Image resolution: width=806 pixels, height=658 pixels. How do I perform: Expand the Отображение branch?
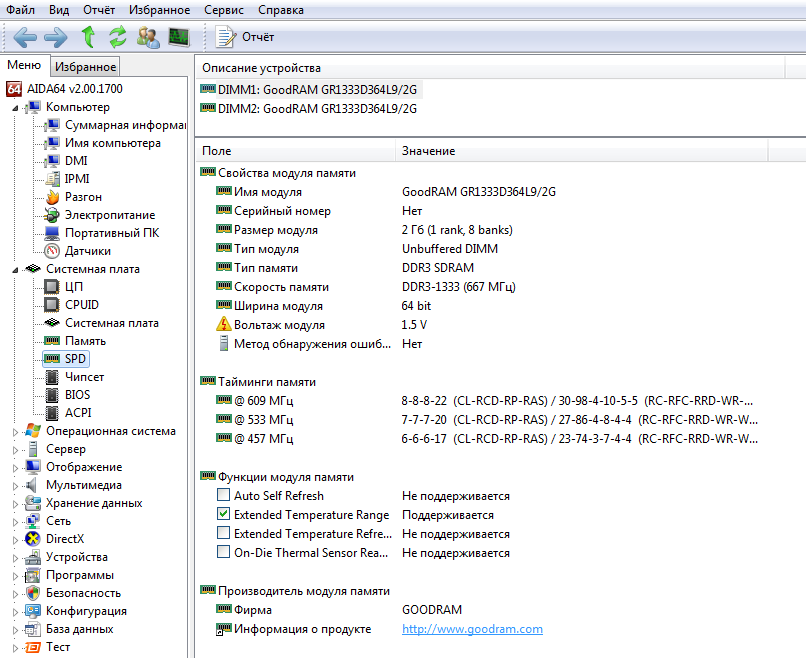point(15,468)
